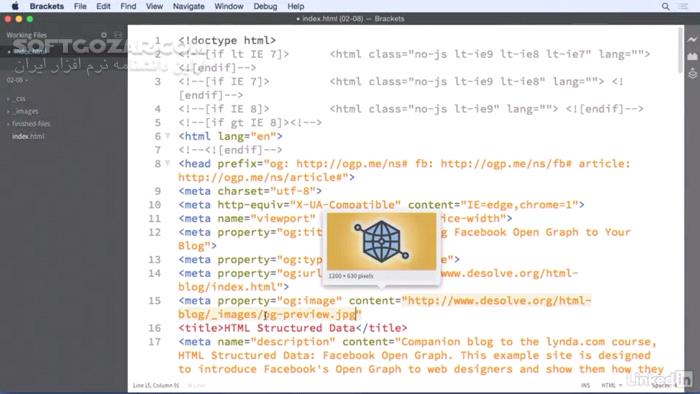Click the <title> tag on line 16
This screenshot has height=394, width=700.
tap(200, 328)
